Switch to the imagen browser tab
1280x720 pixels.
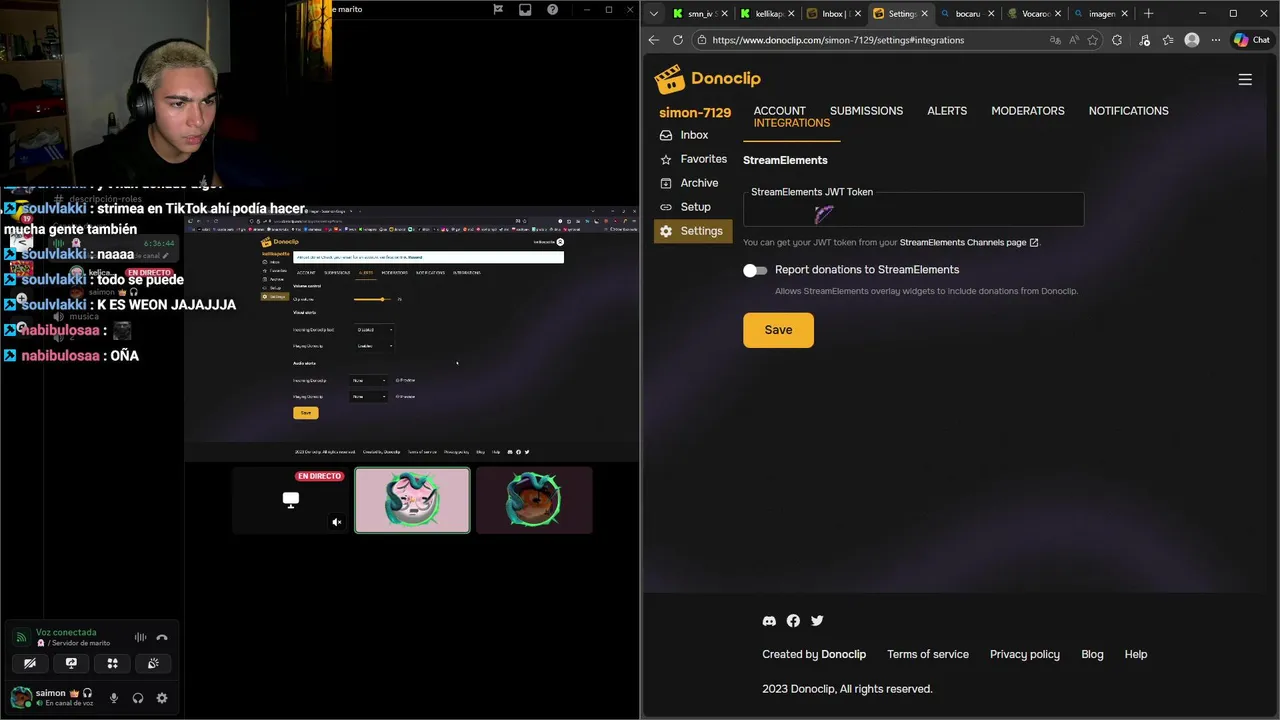coord(1100,14)
